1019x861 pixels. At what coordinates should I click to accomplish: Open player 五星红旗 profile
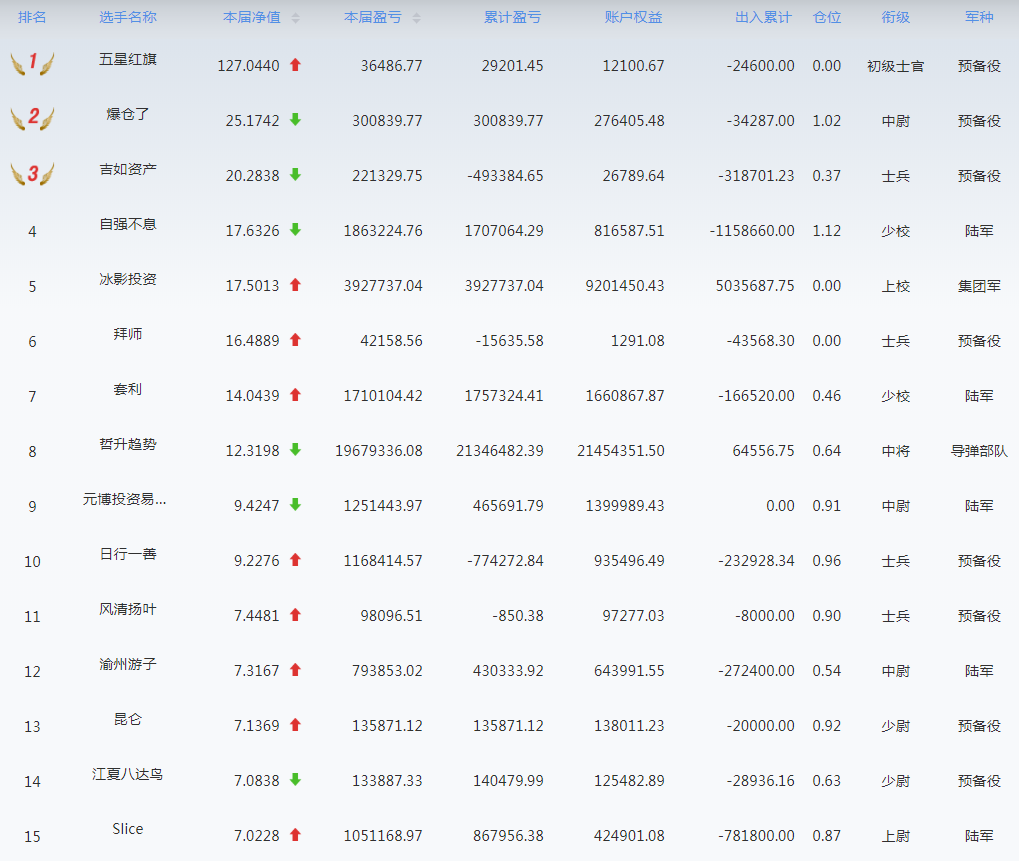point(128,59)
